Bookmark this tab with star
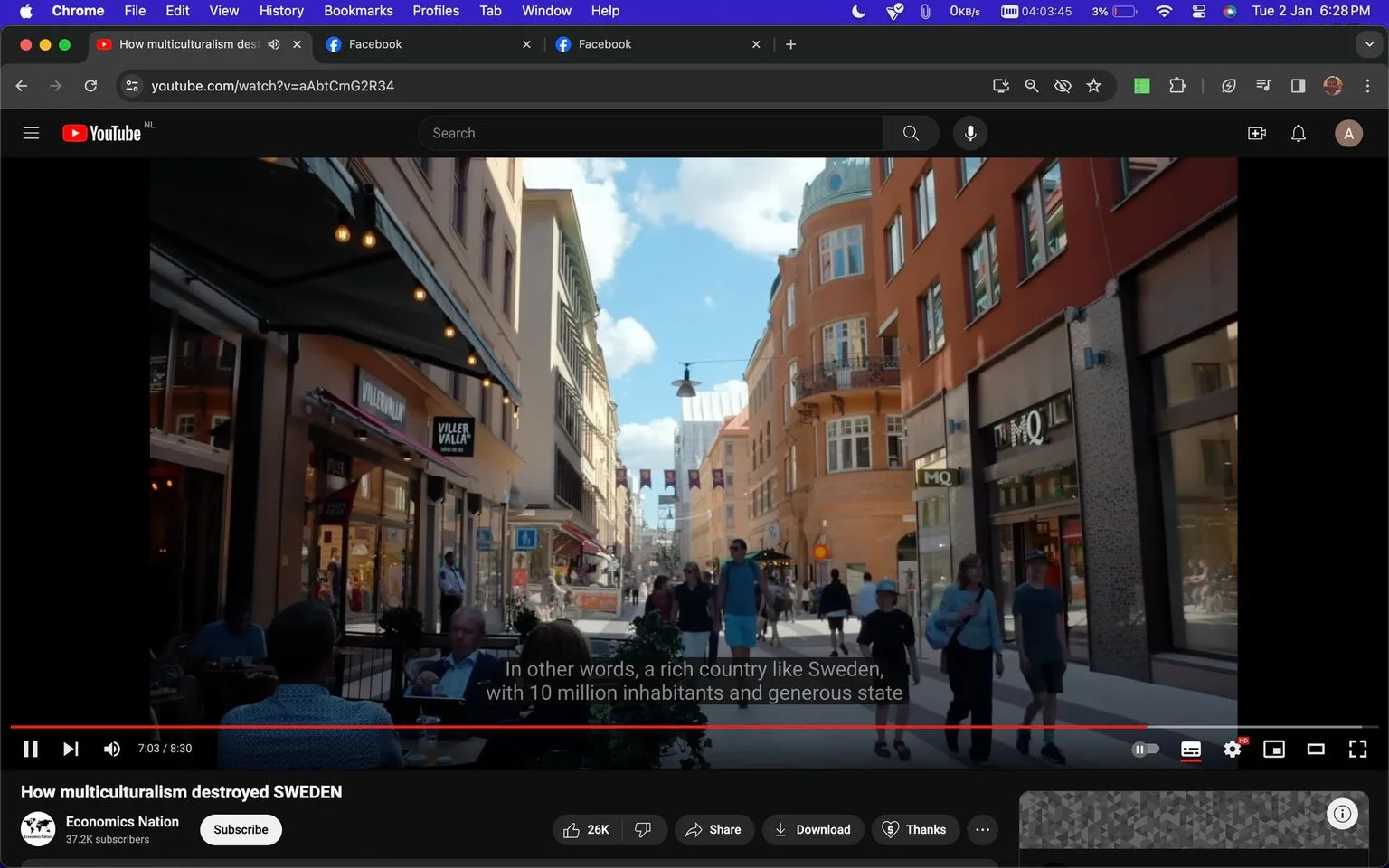The height and width of the screenshot is (868, 1389). click(1094, 86)
